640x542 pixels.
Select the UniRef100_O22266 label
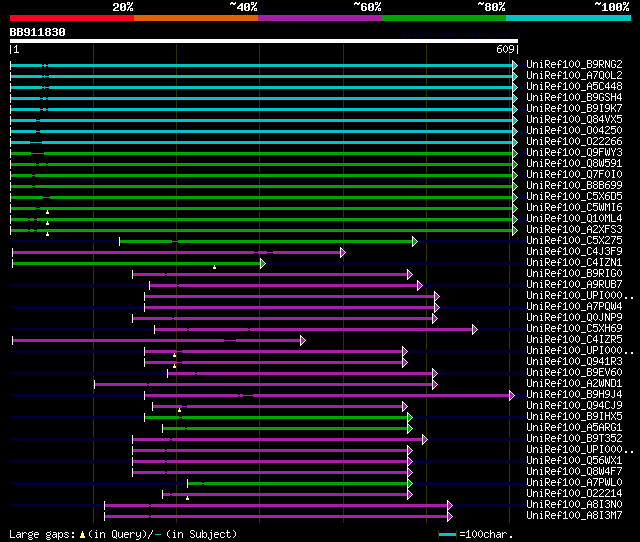point(574,142)
